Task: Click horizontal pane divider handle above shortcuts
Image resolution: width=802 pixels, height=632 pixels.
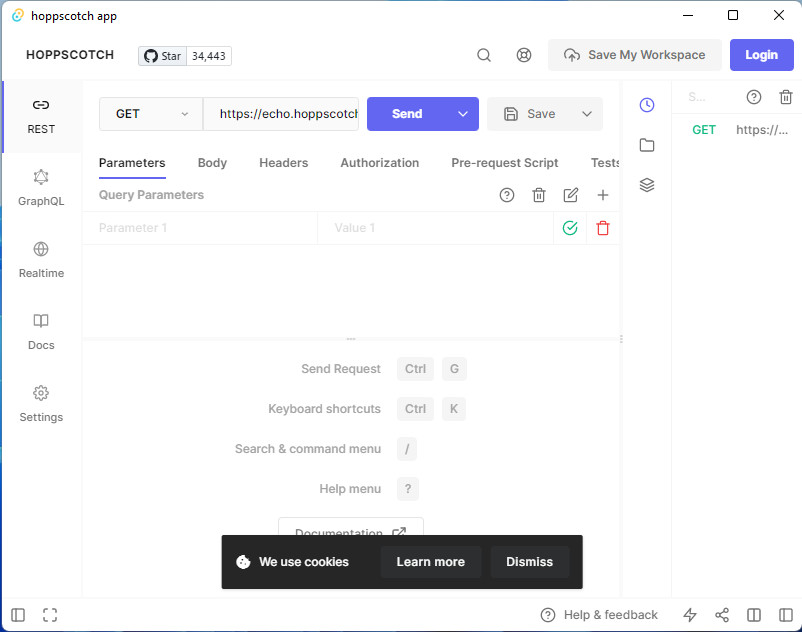Action: [x=351, y=339]
